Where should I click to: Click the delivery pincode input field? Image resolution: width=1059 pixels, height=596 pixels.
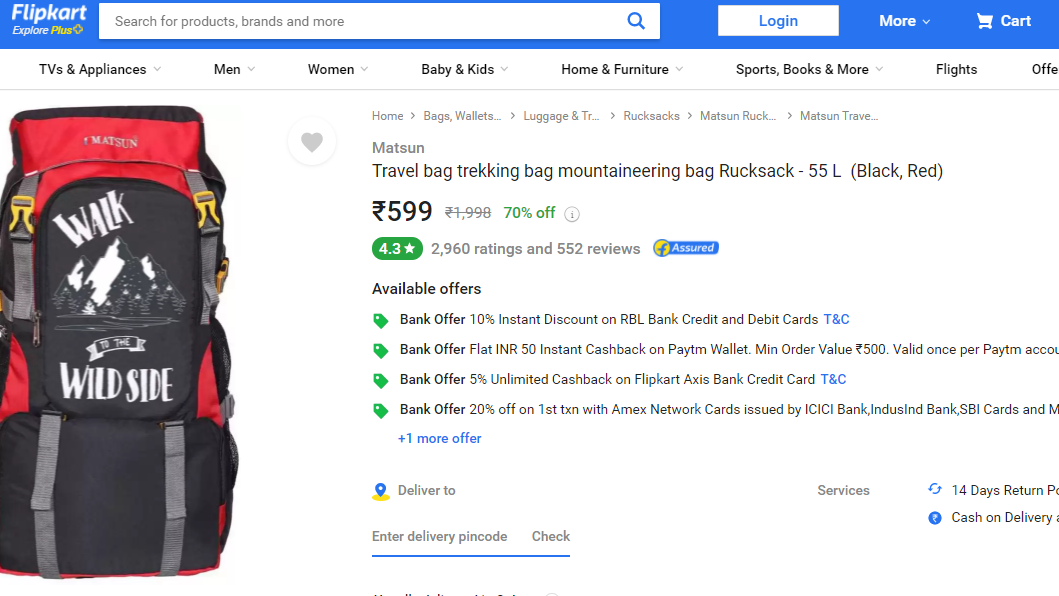[440, 536]
